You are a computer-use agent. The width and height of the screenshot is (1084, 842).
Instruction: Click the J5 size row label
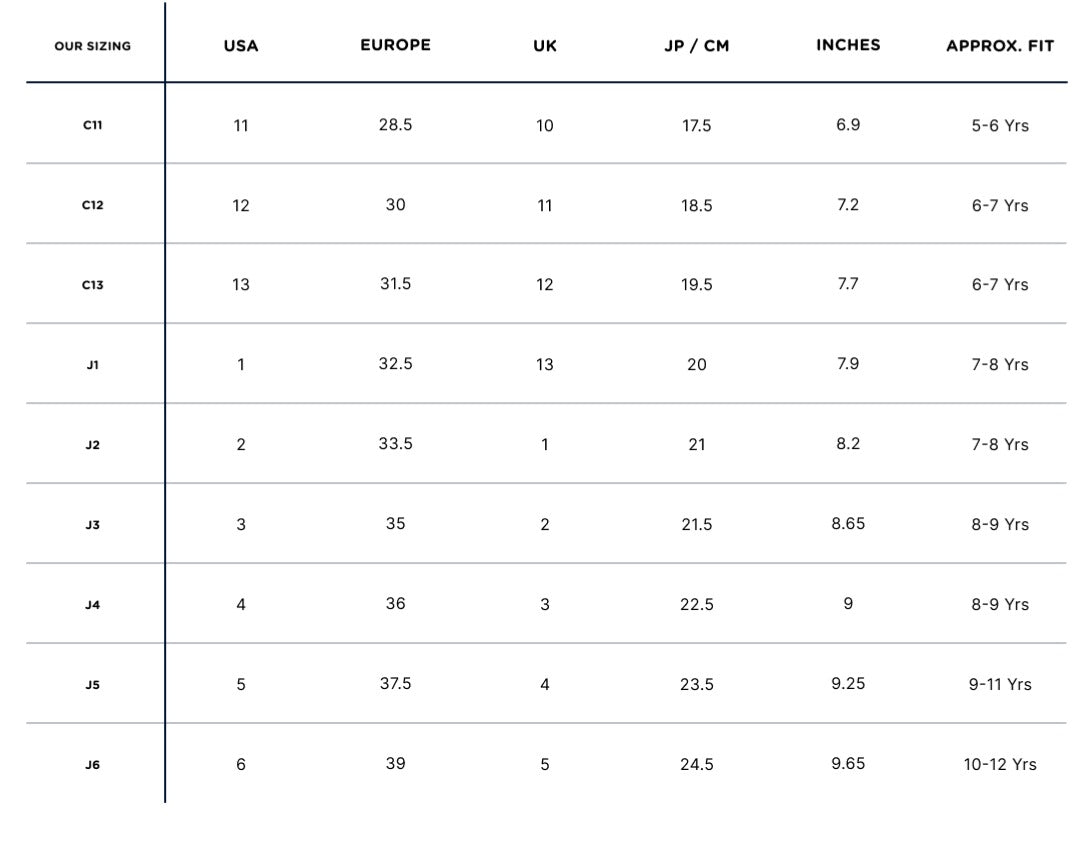coord(92,685)
